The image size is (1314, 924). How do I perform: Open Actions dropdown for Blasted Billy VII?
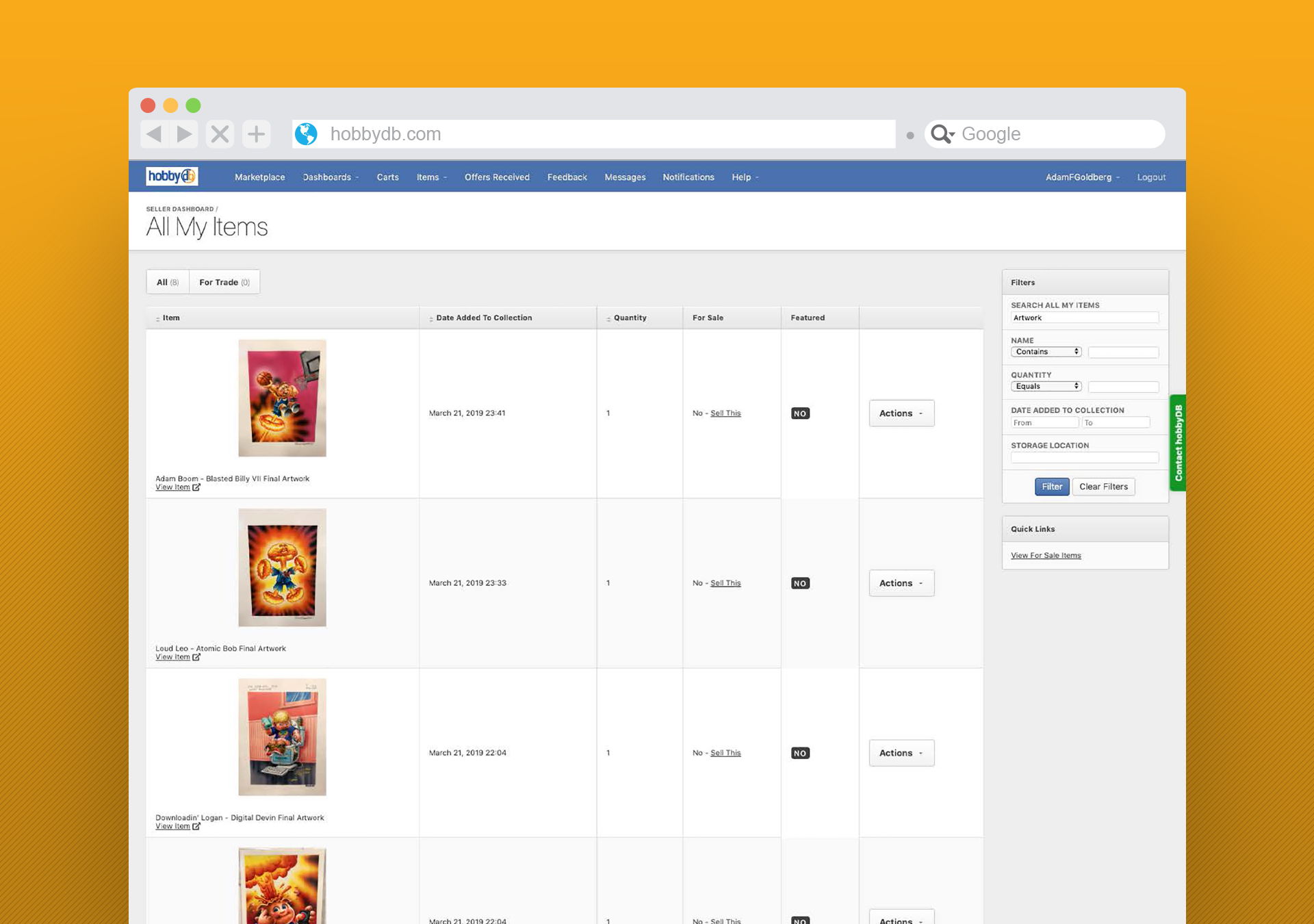pyautogui.click(x=901, y=413)
